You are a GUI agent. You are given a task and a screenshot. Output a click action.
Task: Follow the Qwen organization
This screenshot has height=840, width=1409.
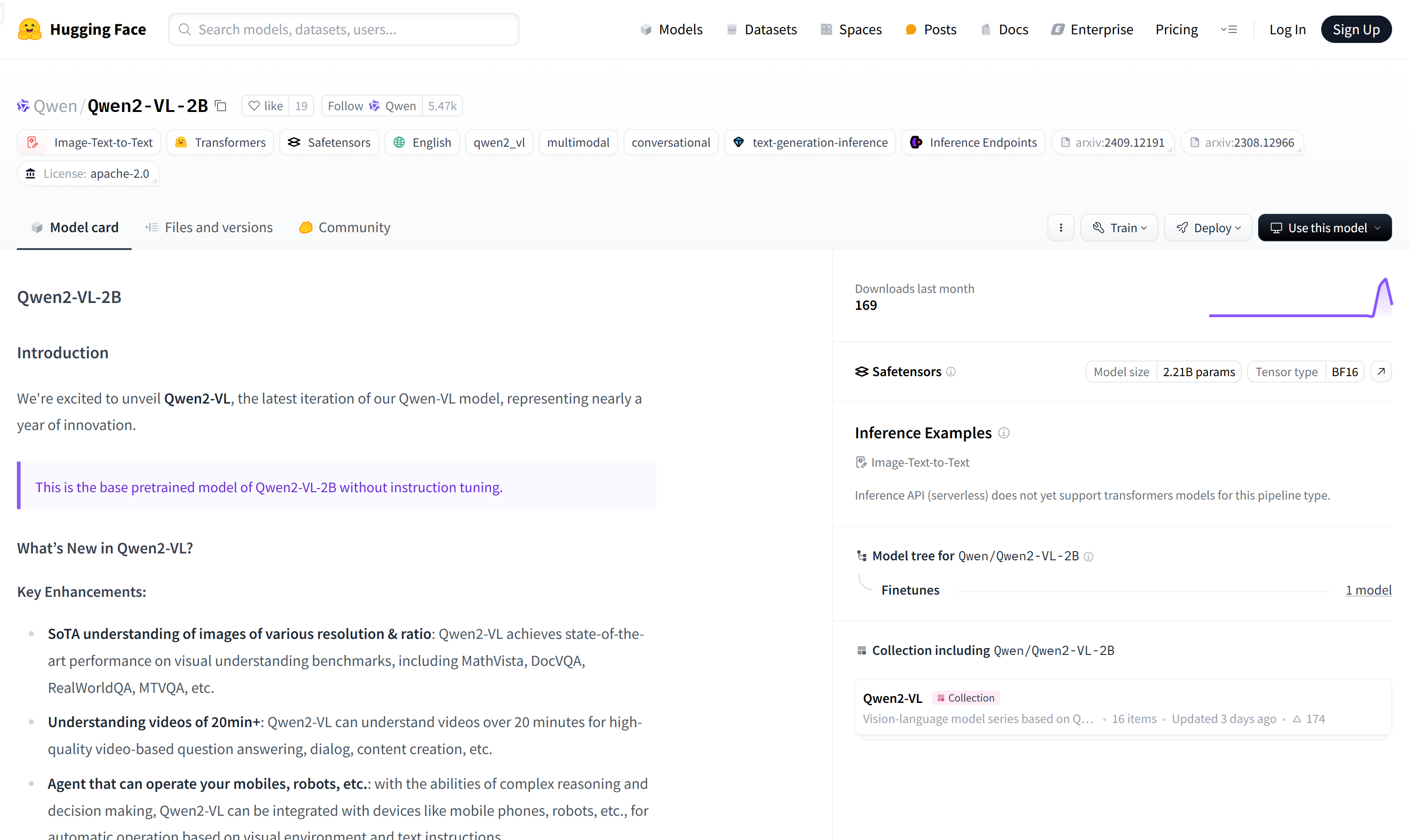pos(372,106)
